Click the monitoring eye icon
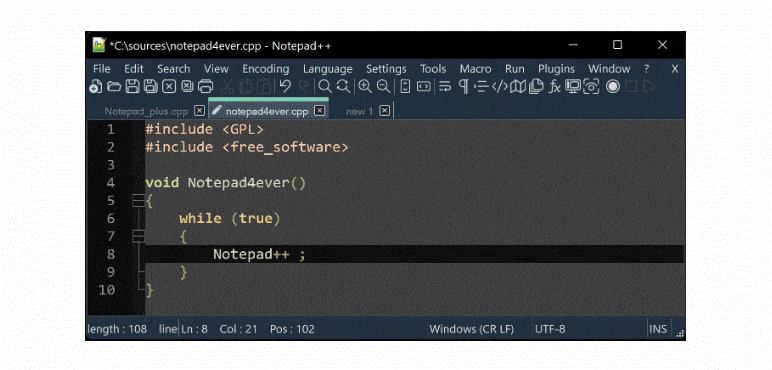Image resolution: width=772 pixels, height=370 pixels. 591,87
